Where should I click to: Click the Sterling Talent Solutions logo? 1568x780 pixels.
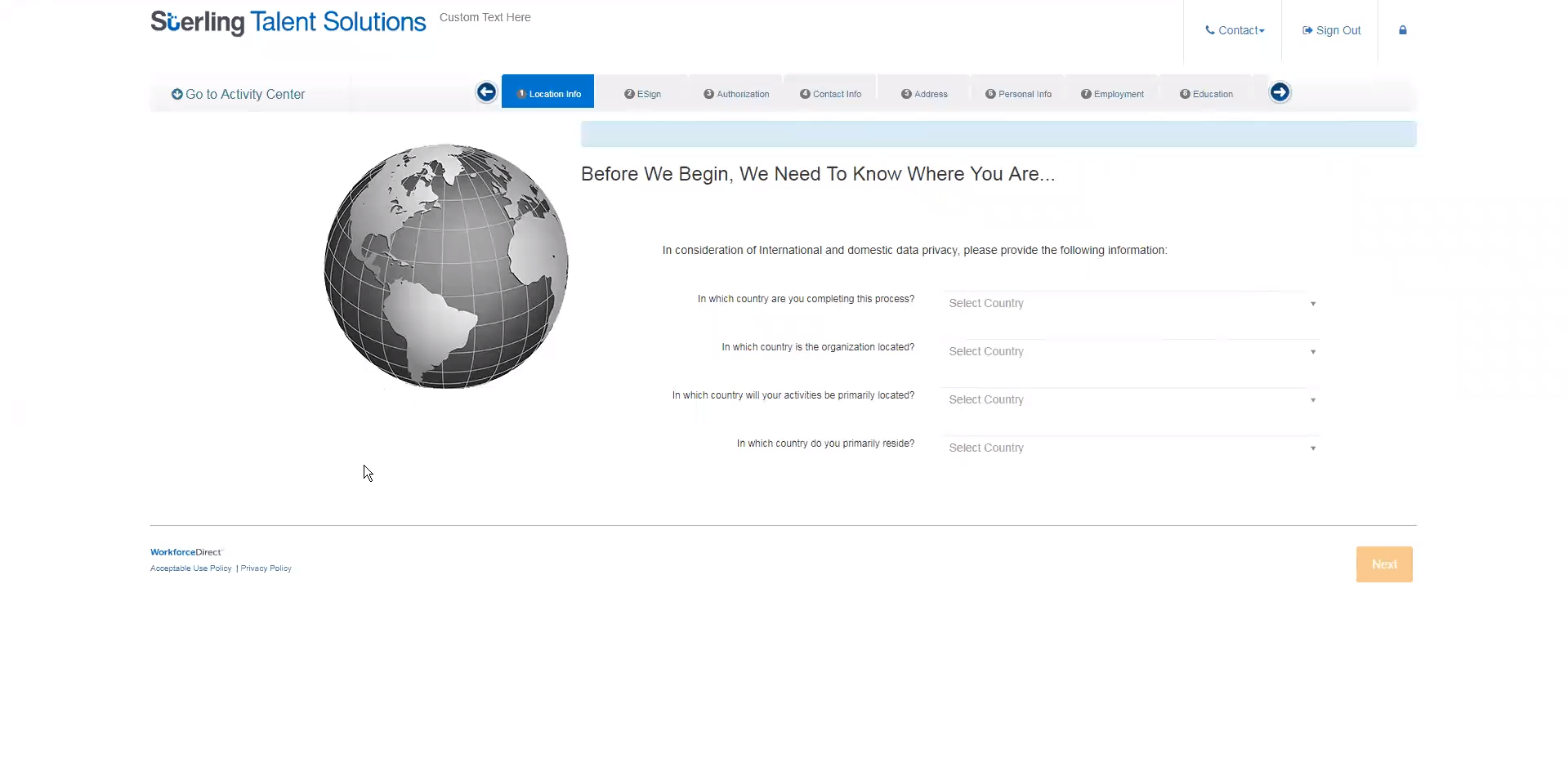[288, 22]
